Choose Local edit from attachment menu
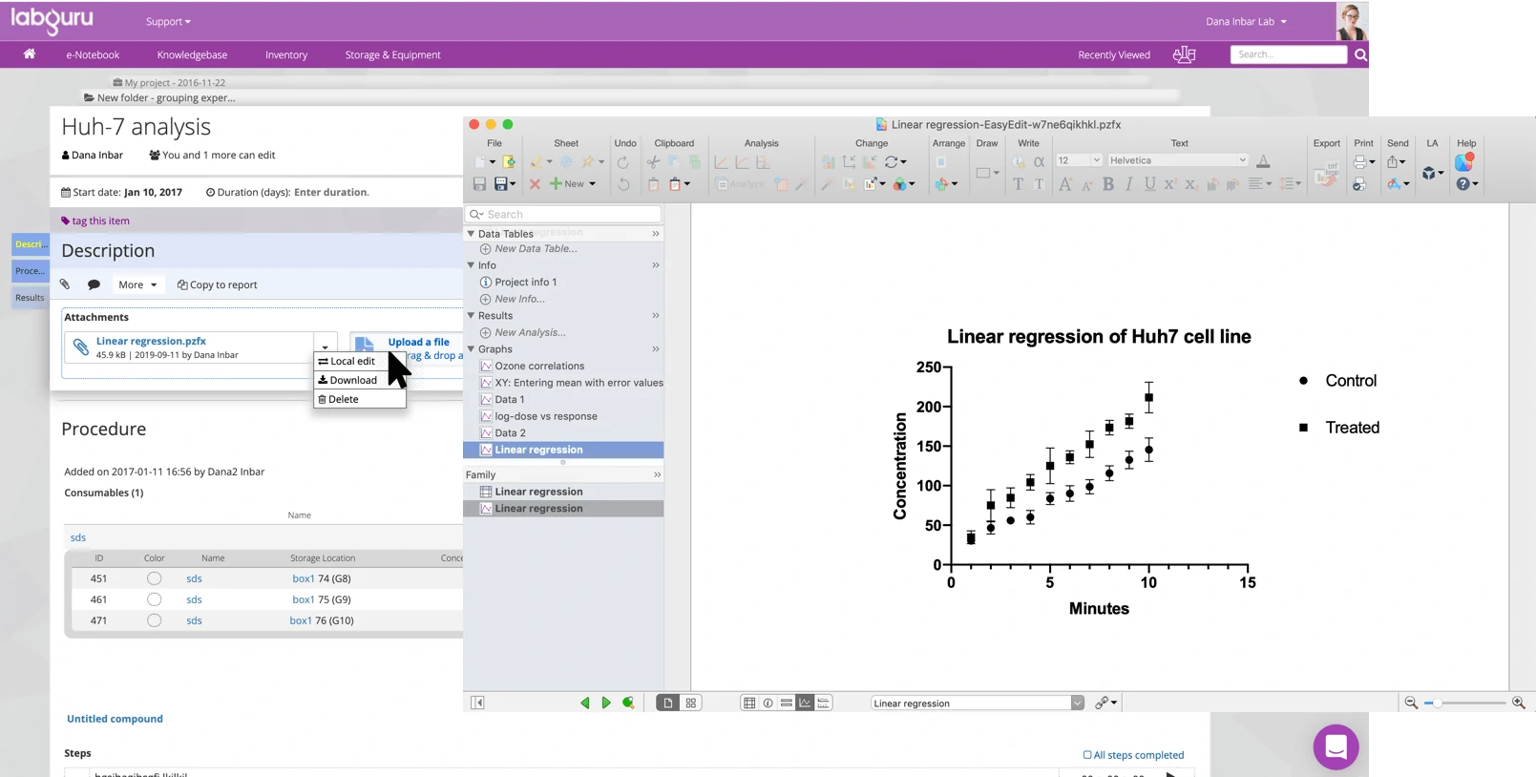 [x=352, y=361]
